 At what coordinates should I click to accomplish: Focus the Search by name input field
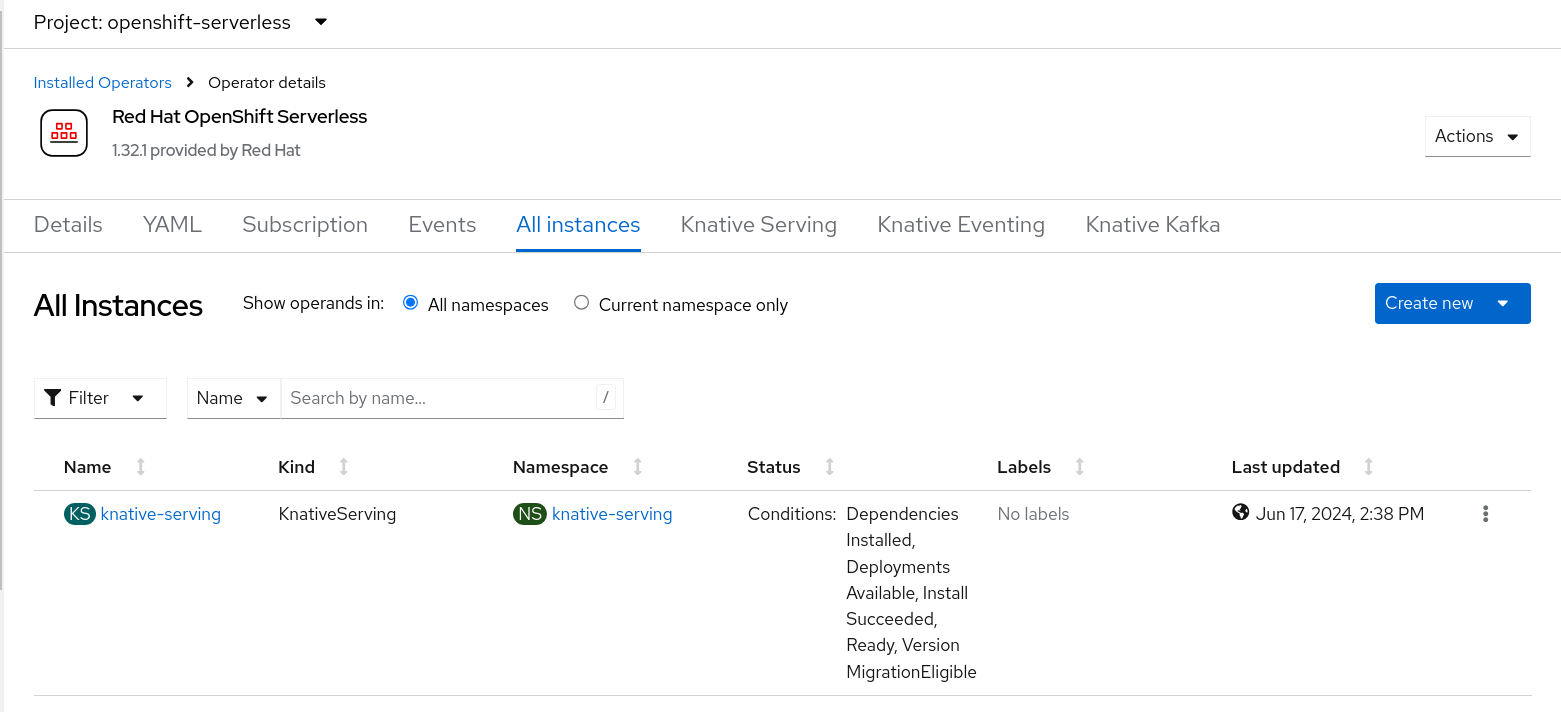[440, 398]
